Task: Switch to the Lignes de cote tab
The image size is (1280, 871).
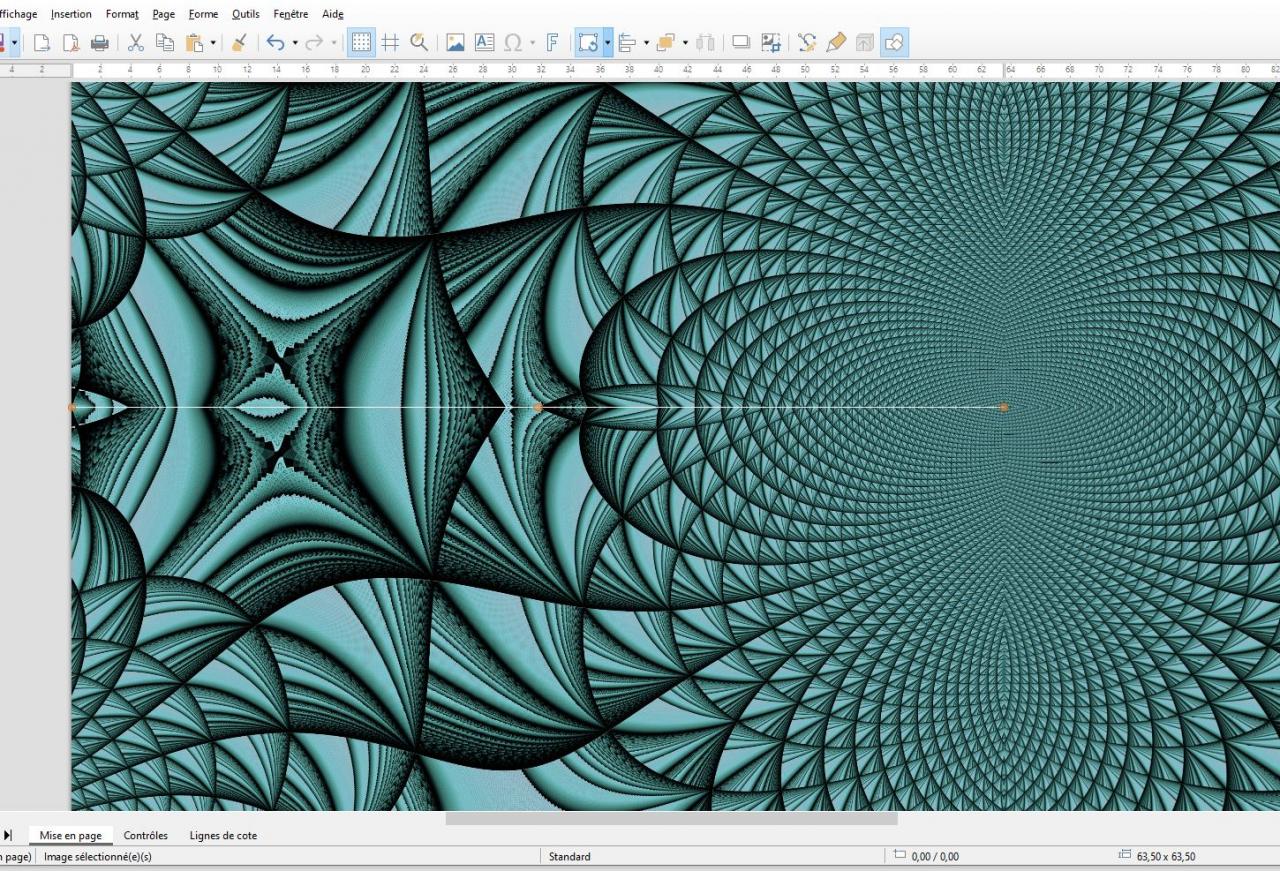Action: (223, 835)
